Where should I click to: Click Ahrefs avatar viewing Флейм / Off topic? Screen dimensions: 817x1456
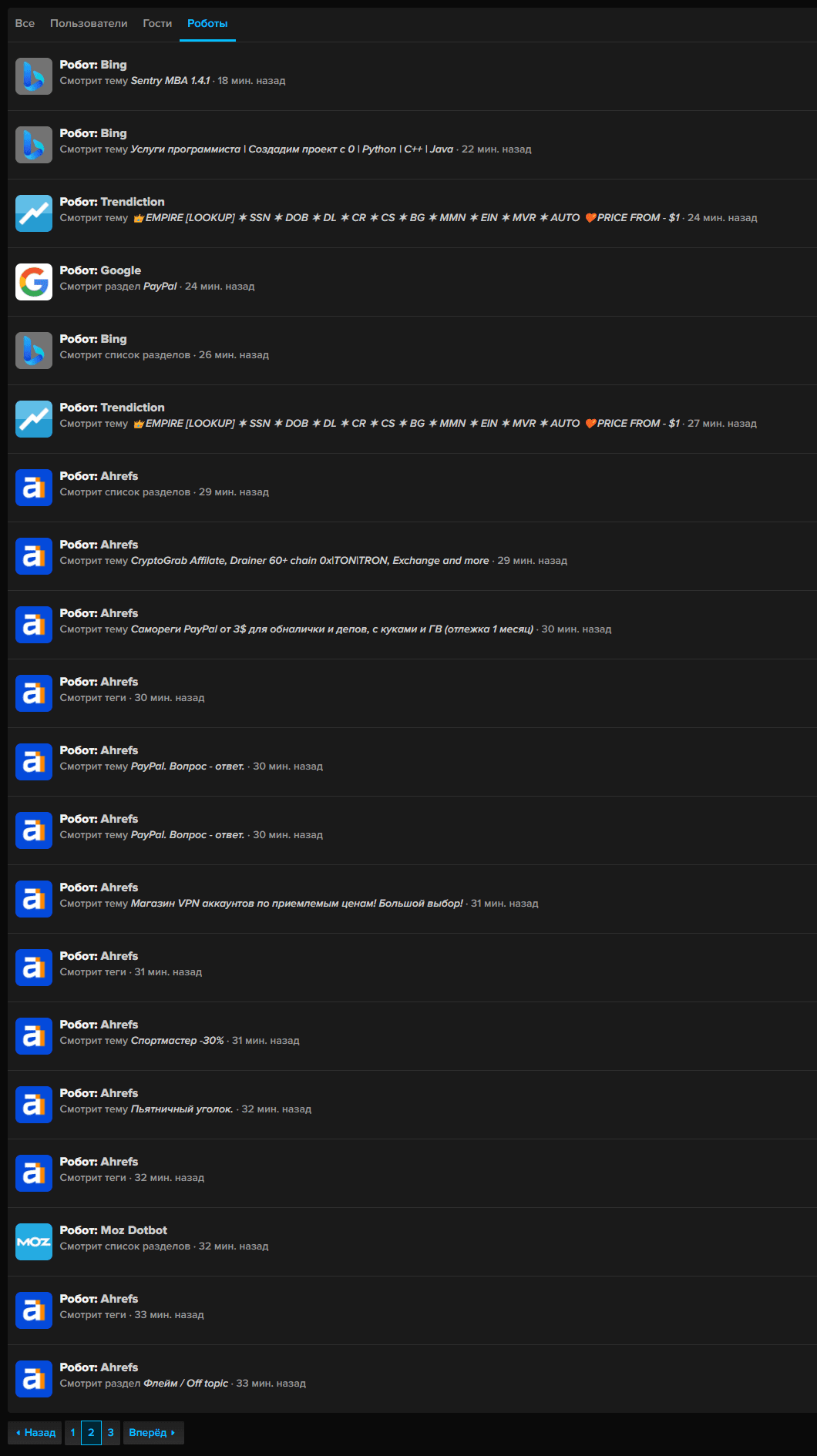(x=34, y=1379)
